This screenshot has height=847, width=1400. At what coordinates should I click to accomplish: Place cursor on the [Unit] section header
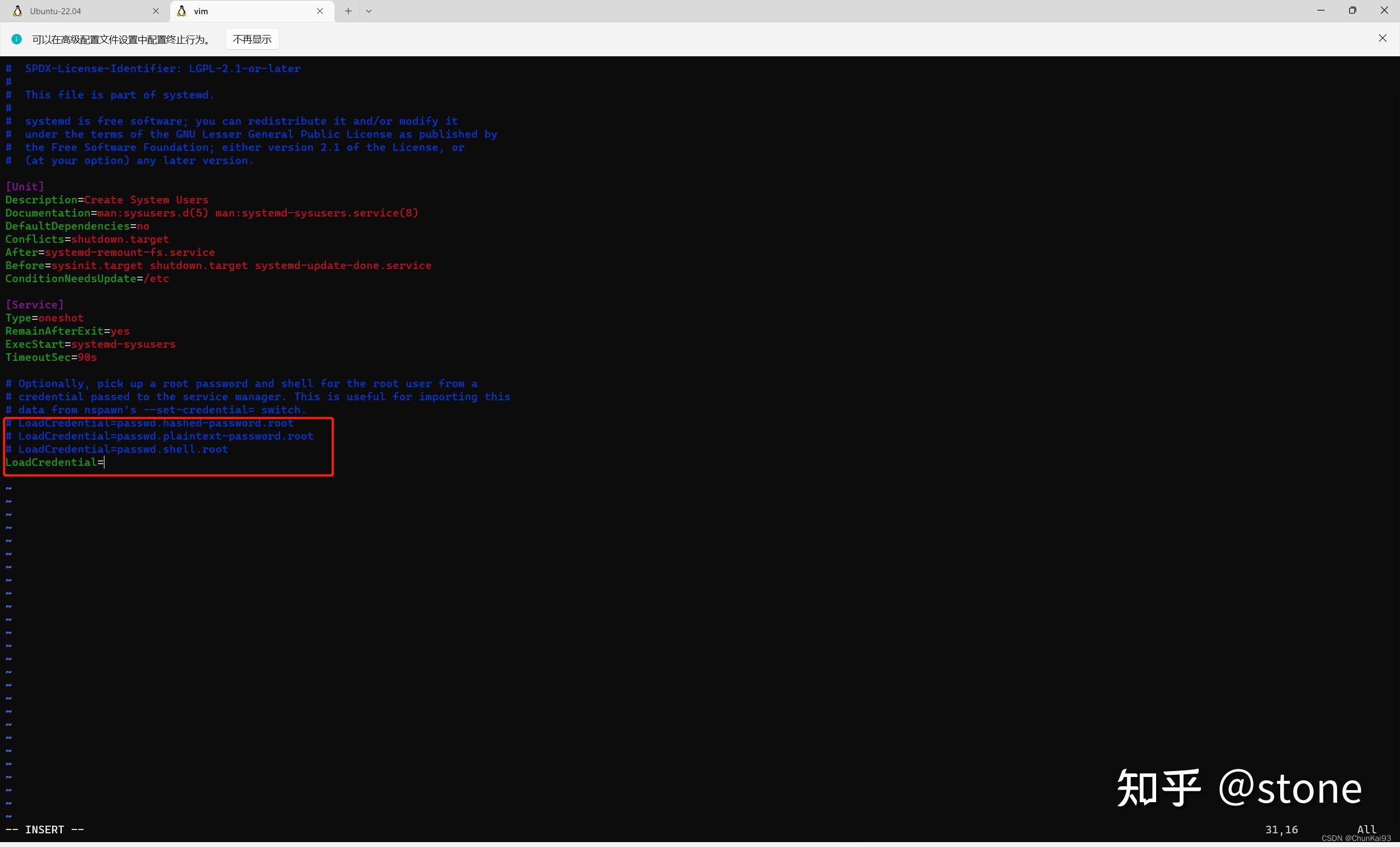pyautogui.click(x=25, y=186)
